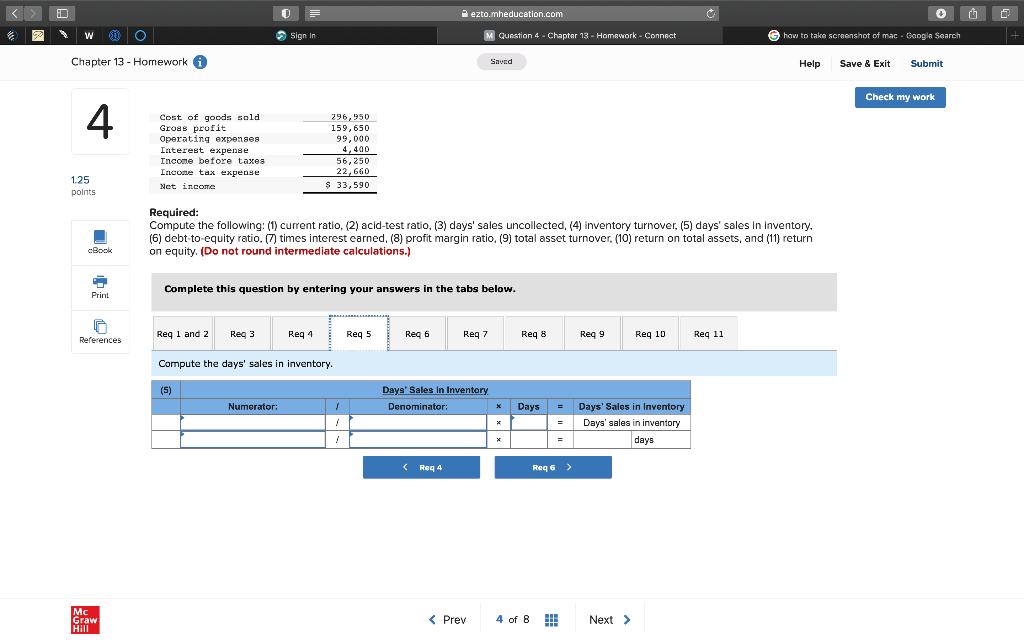
Task: Go to the previous question with Prev
Action: pyautogui.click(x=447, y=620)
